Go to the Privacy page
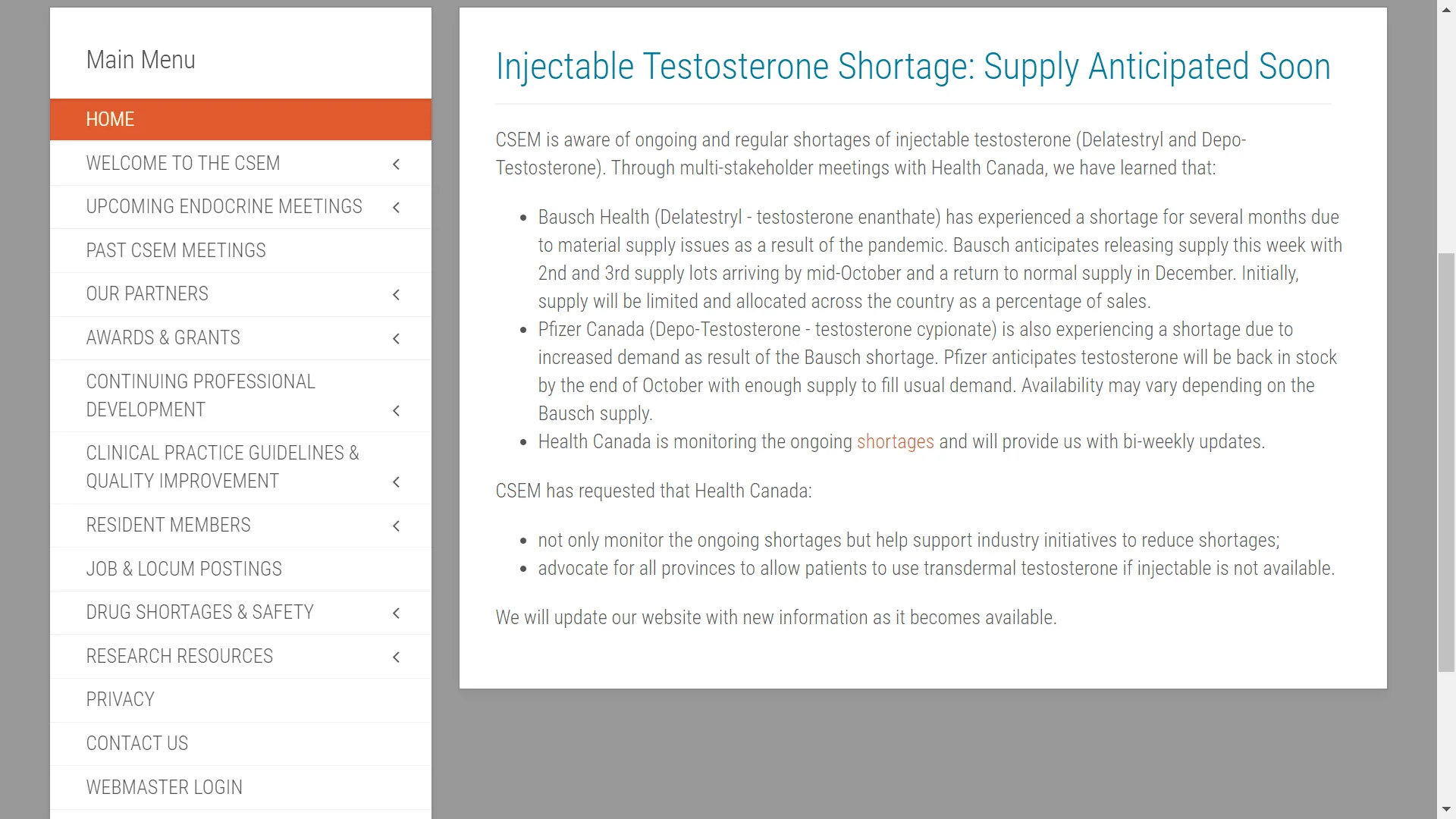 point(240,699)
